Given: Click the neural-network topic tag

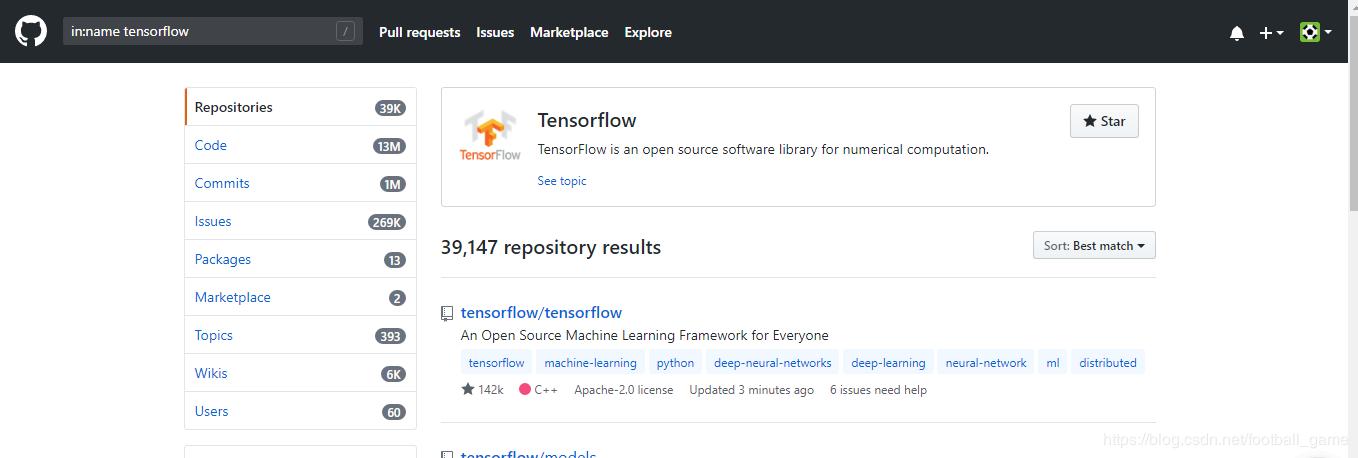Looking at the screenshot, I should 986,363.
